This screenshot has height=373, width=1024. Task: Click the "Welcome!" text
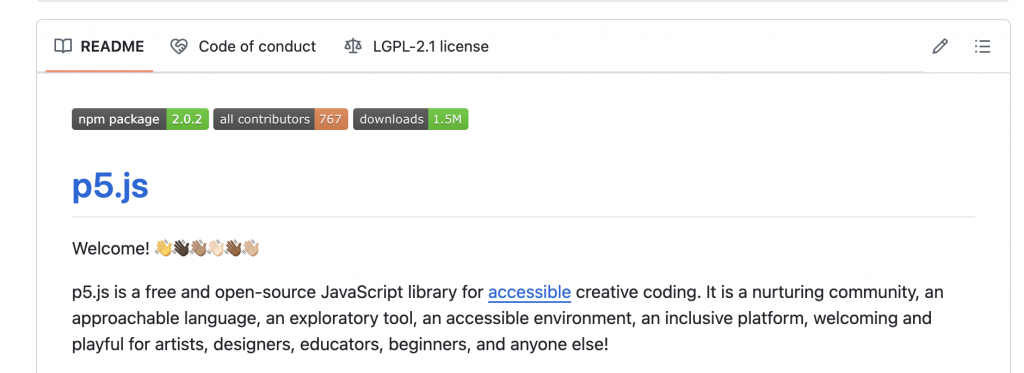(111, 249)
